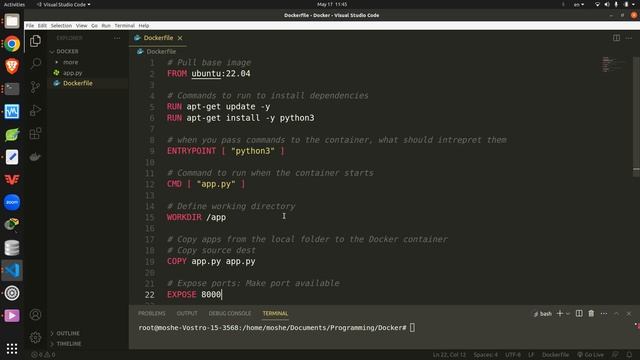The width and height of the screenshot is (640, 360).
Task: Show Applications grid in the dock
Action: (x=12, y=348)
